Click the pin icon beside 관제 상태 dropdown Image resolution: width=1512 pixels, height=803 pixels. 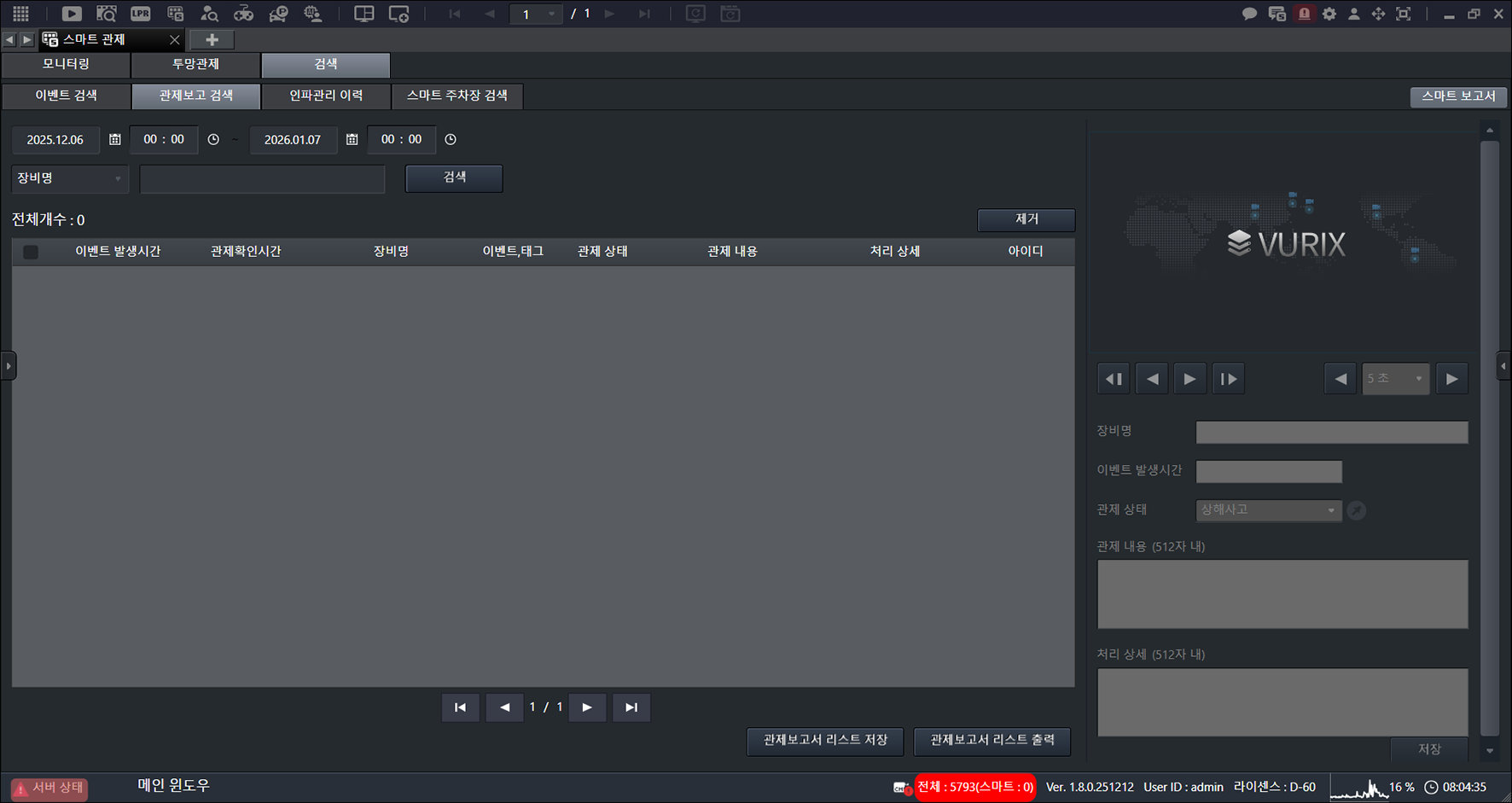pyautogui.click(x=1357, y=510)
